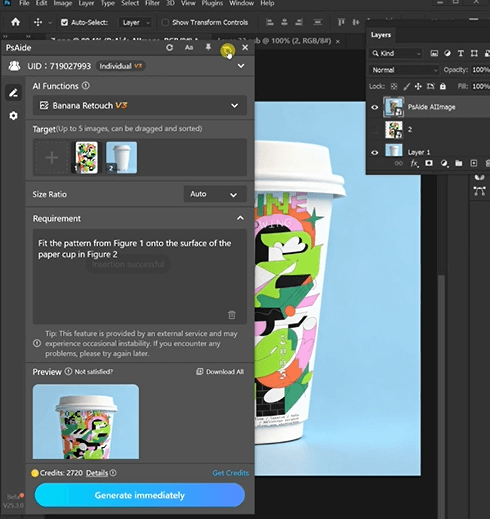Hide Layer 1 visibility eye
This screenshot has height=519, width=490.
pyautogui.click(x=375, y=153)
